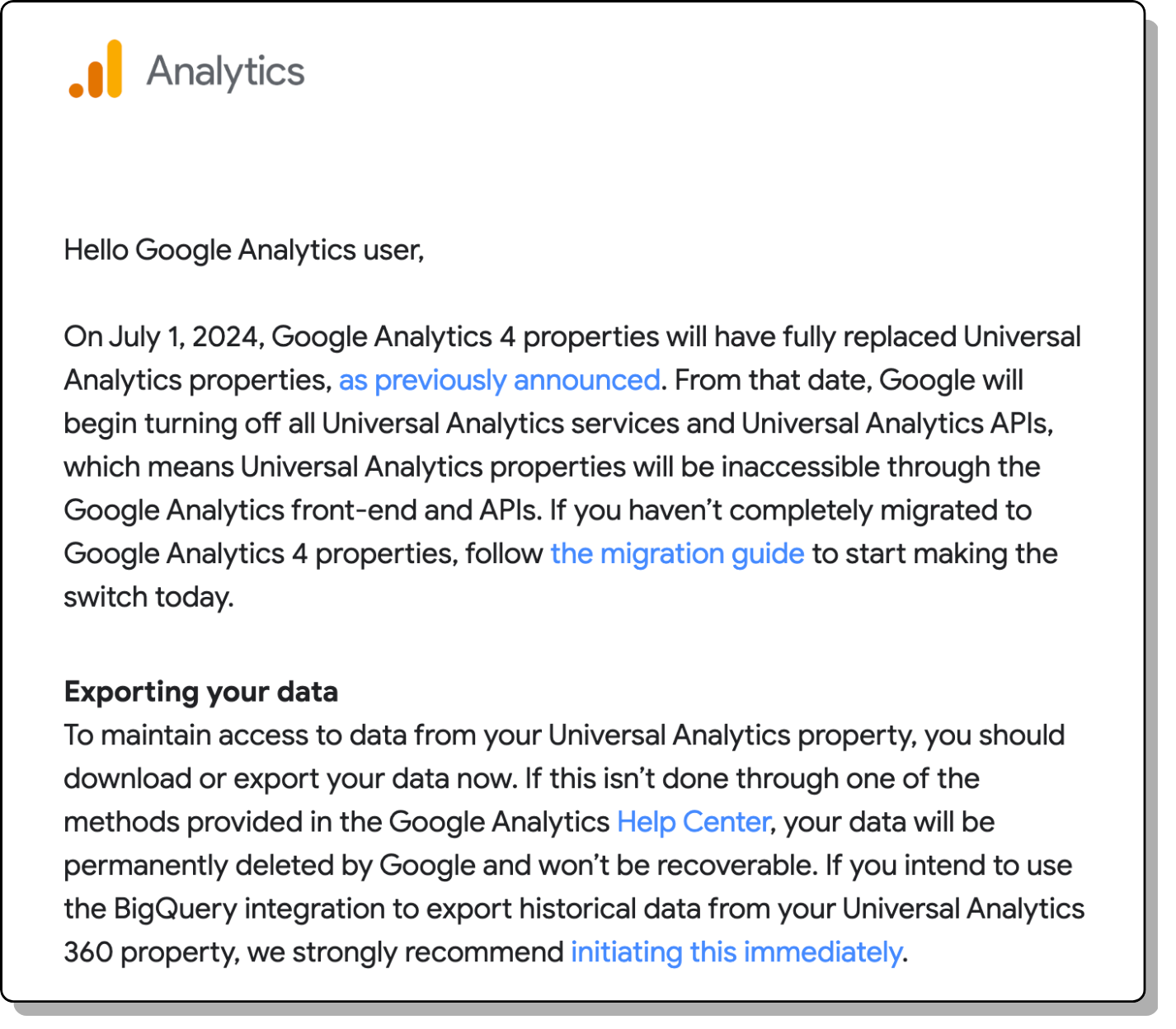Click the Google Analytics bar-chart logo
The image size is (1176, 1029).
pyautogui.click(x=96, y=70)
